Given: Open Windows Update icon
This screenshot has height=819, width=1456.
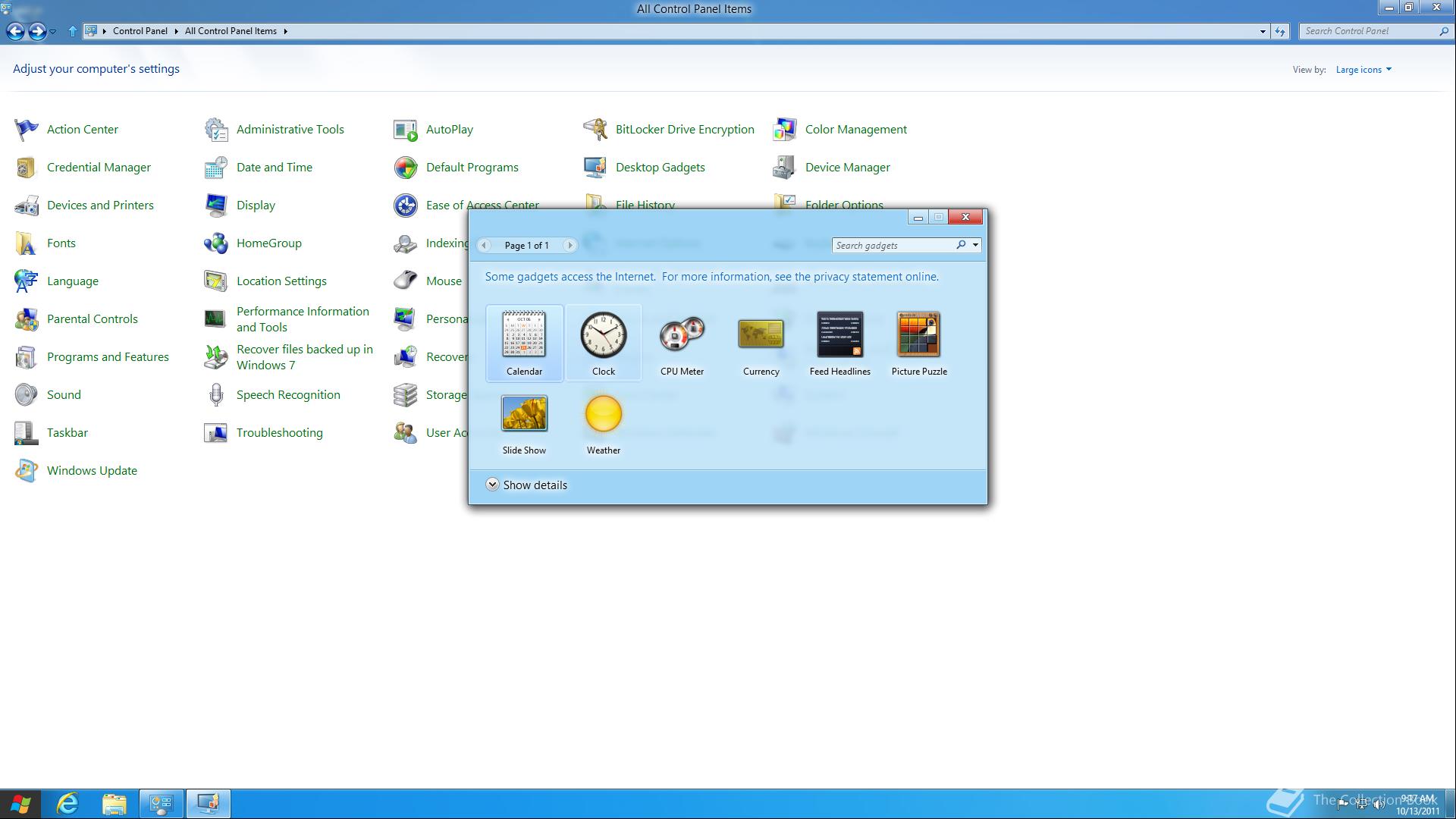Looking at the screenshot, I should pyautogui.click(x=27, y=471).
